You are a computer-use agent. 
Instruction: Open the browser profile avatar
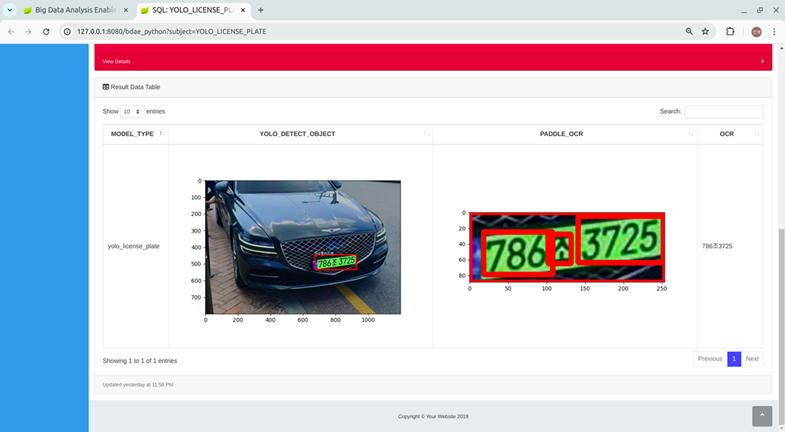coord(756,31)
